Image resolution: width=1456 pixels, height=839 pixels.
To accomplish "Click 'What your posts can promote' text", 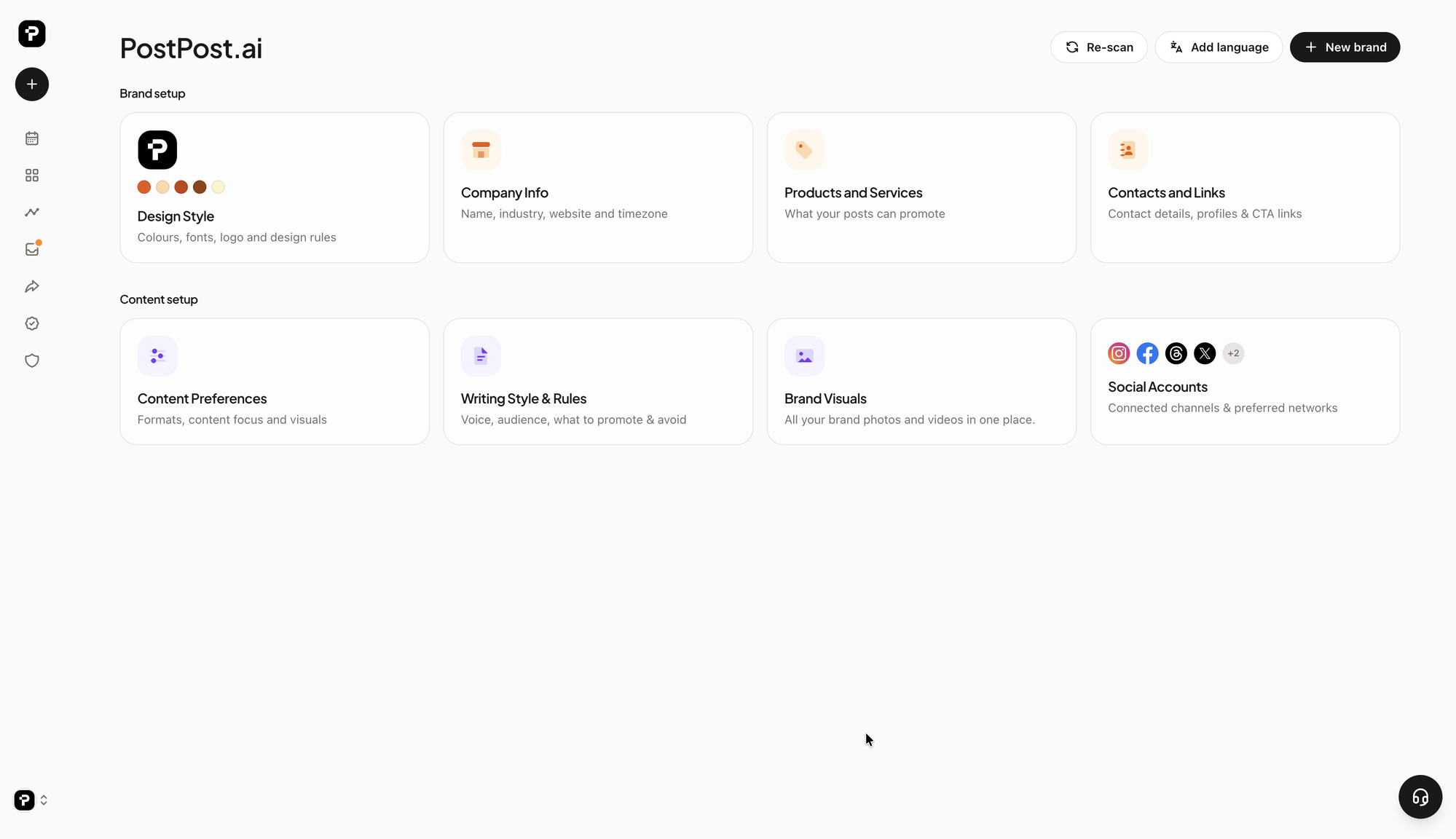I will pyautogui.click(x=865, y=214).
